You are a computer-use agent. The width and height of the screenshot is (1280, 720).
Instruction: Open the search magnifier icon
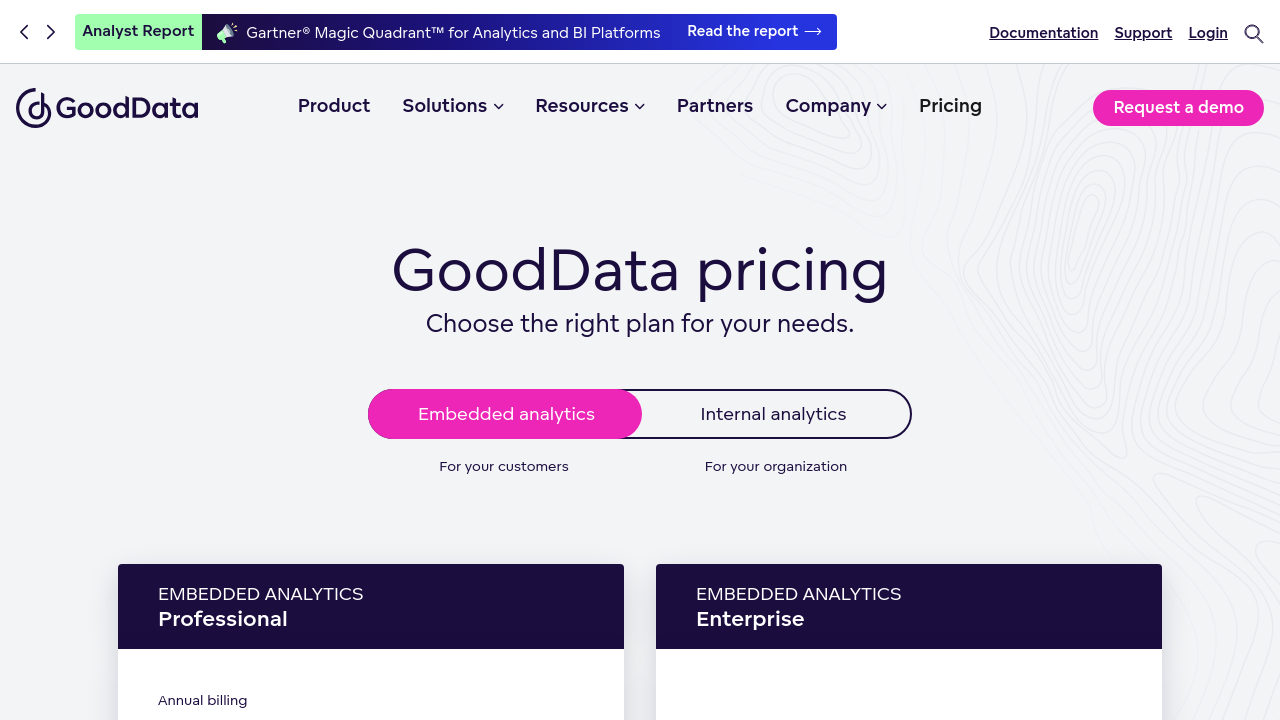pos(1253,33)
